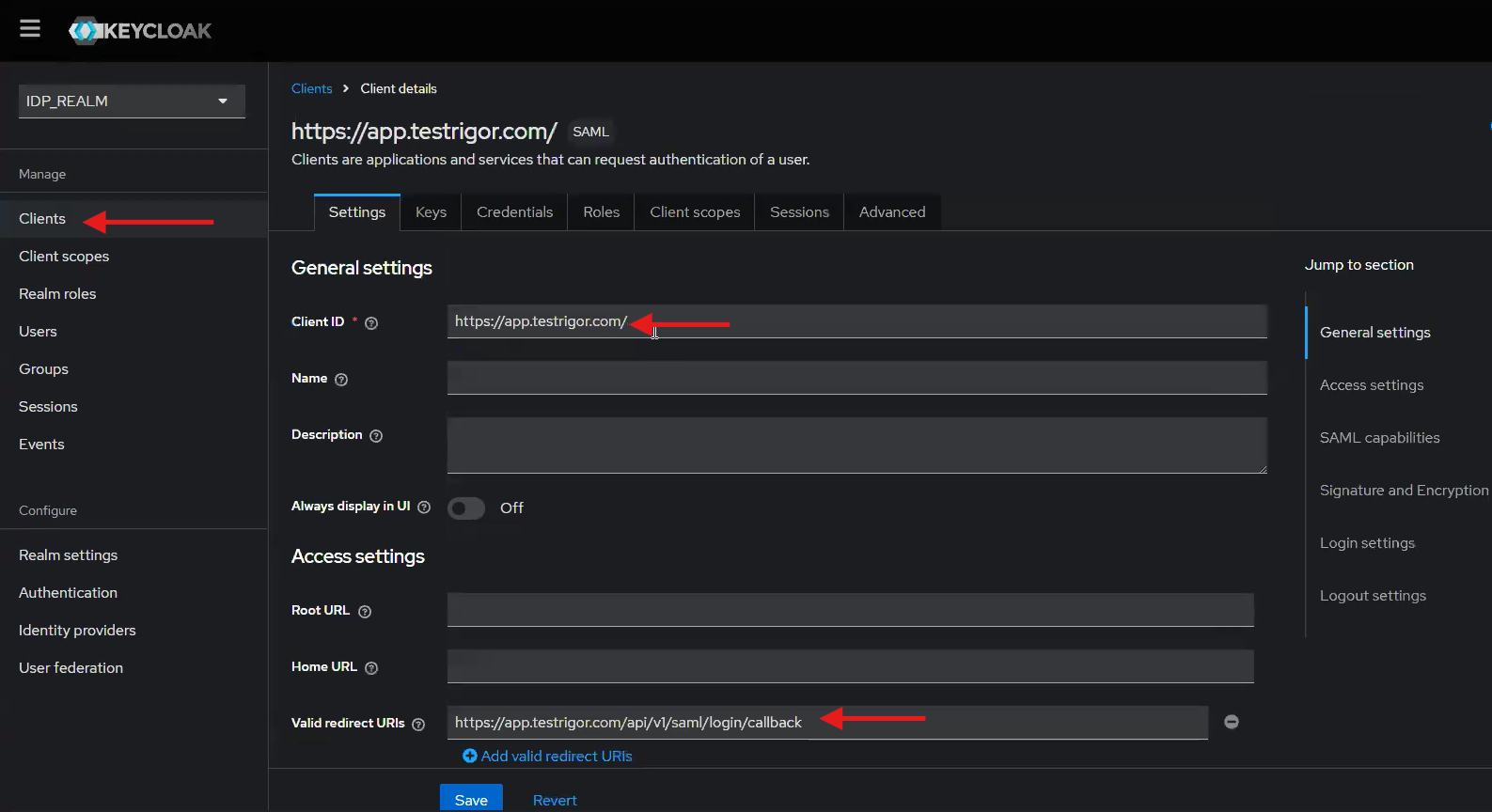Image resolution: width=1492 pixels, height=812 pixels.
Task: Click the Configure sidebar heading
Action: pyautogui.click(x=48, y=510)
